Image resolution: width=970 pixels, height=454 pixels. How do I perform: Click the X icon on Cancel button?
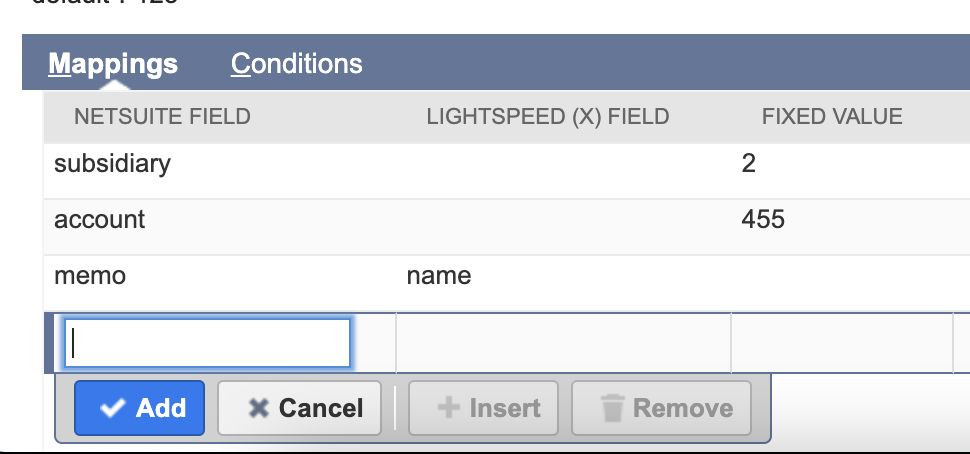[x=259, y=408]
